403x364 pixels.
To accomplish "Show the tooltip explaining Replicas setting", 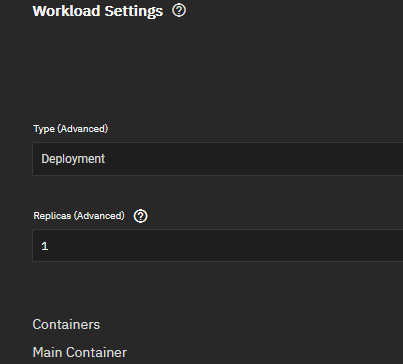I will coord(140,216).
